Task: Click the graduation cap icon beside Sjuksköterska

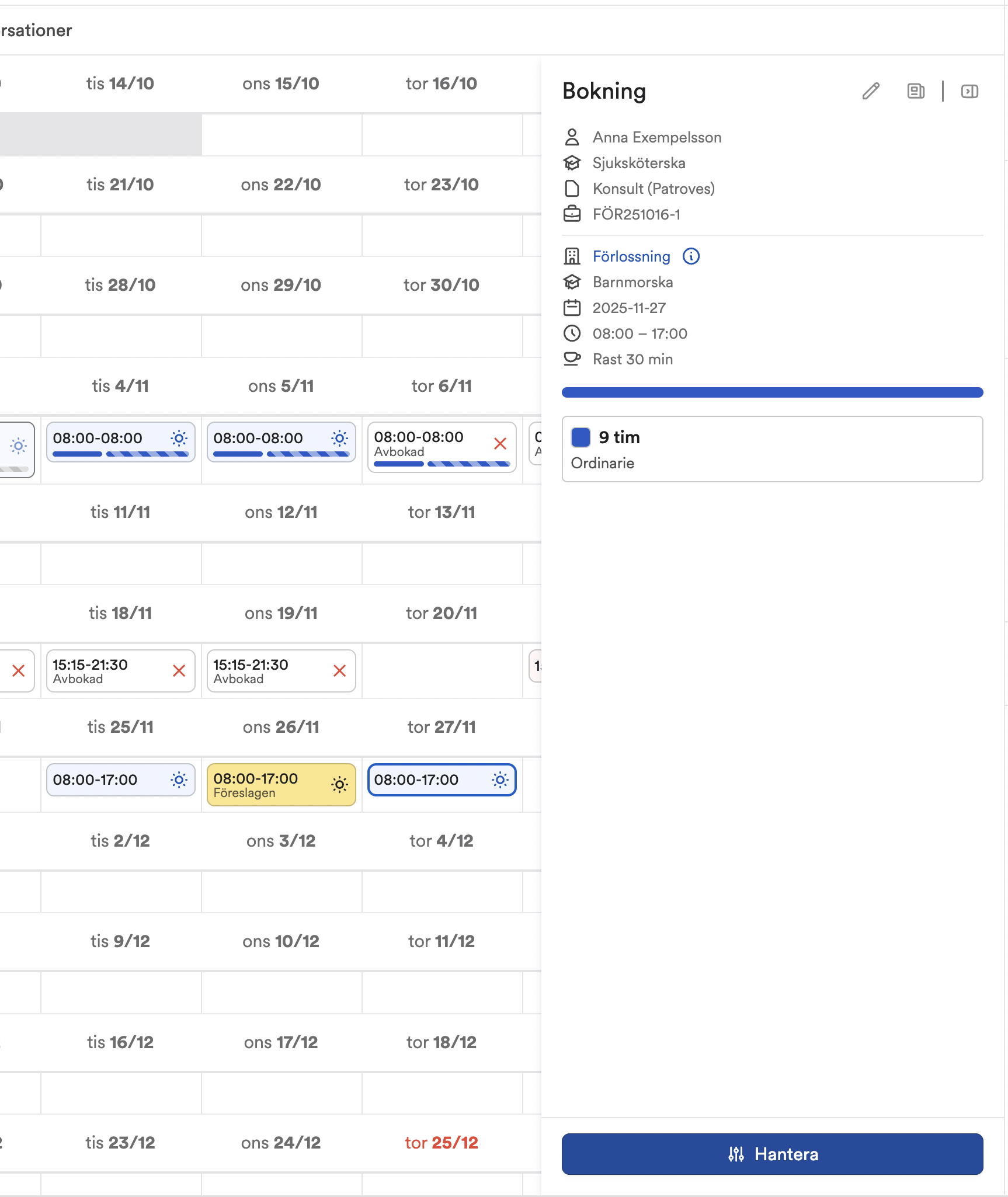Action: point(572,163)
